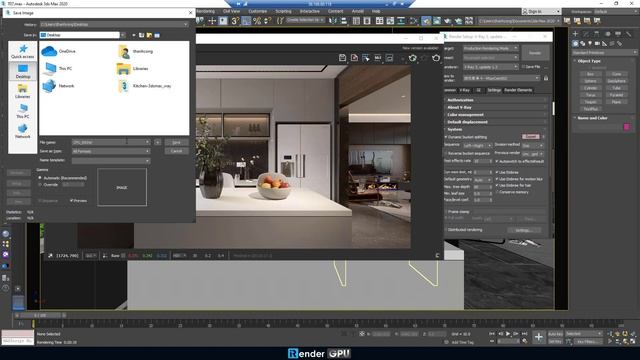Click the Cancel button in Save Image
Image resolution: width=640 pixels, height=360 pixels.
click(x=176, y=151)
